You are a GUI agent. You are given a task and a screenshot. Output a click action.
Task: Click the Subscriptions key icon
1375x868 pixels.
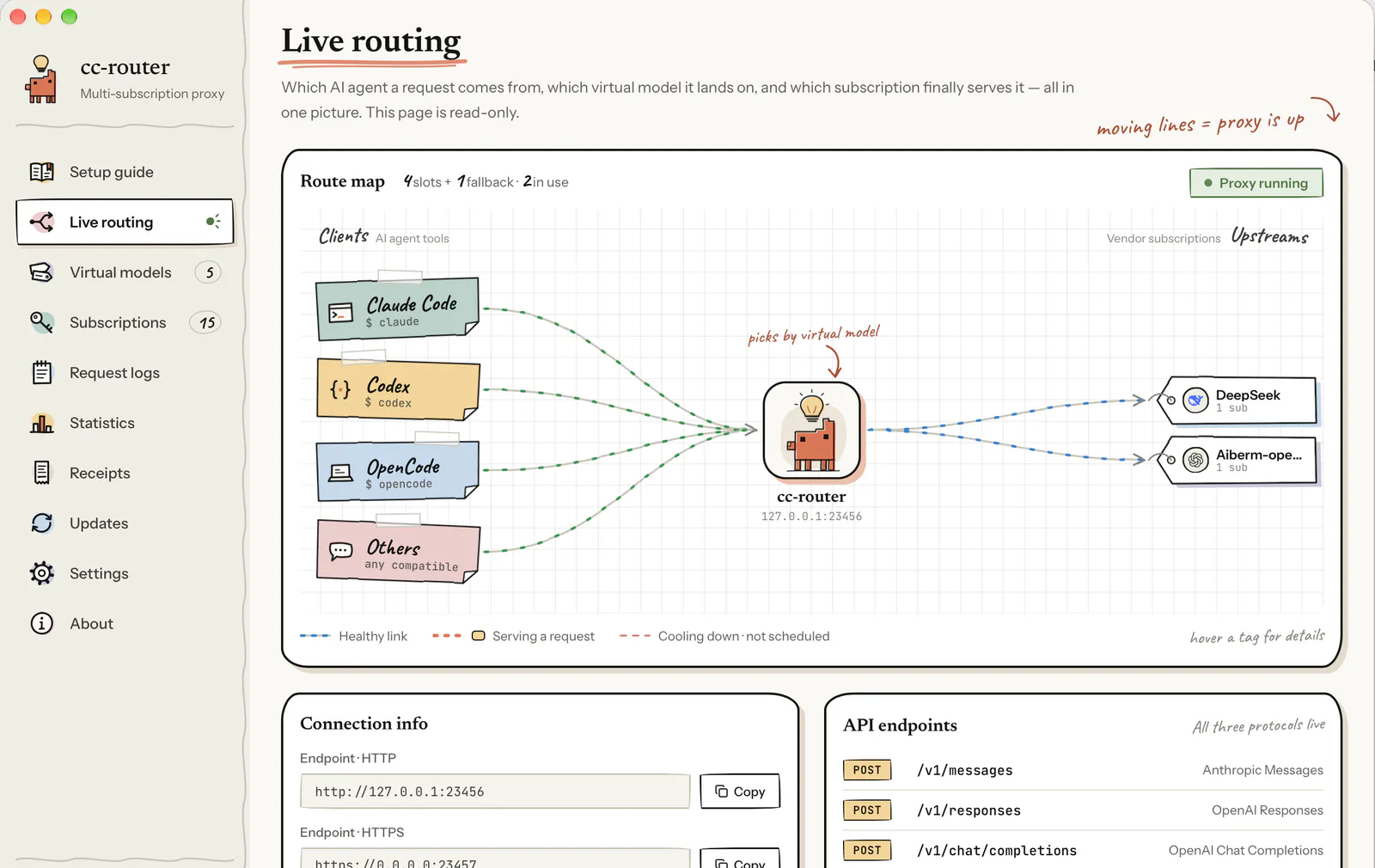[x=41, y=322]
